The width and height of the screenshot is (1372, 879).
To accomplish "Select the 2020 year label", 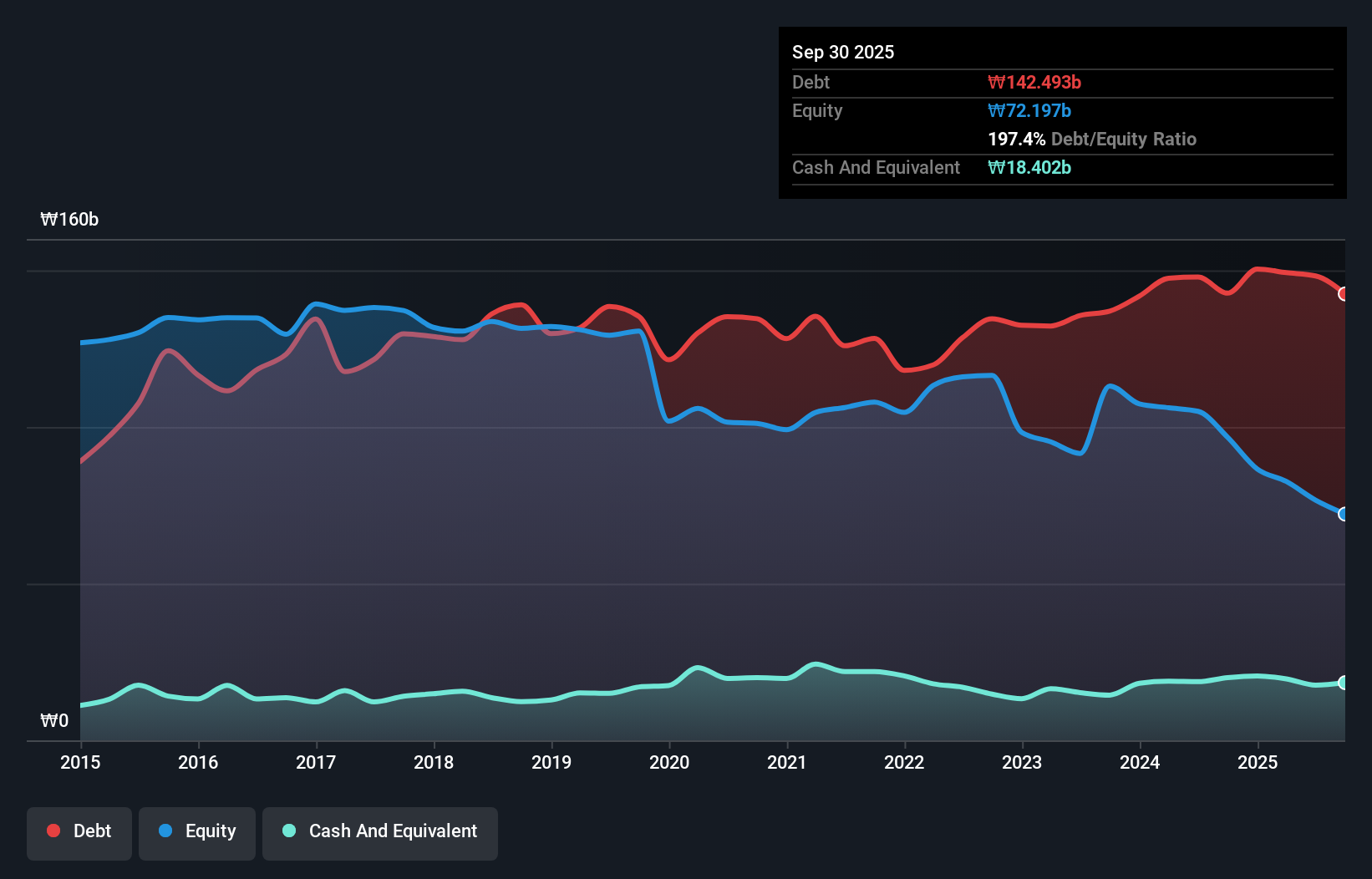I will click(668, 762).
